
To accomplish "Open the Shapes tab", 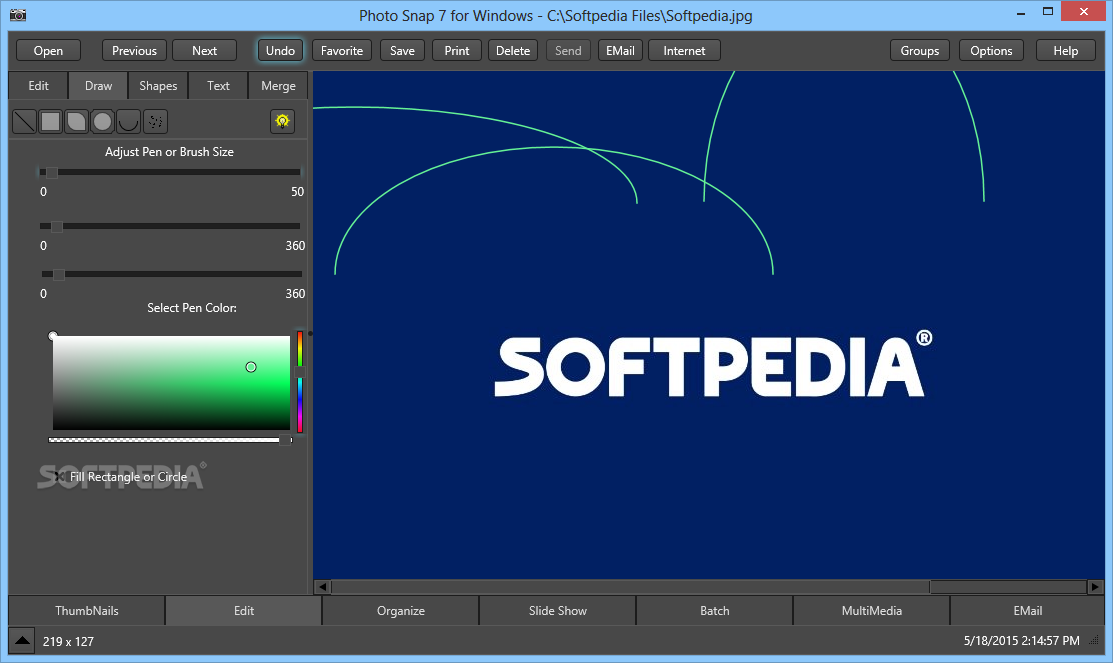I will pos(158,85).
